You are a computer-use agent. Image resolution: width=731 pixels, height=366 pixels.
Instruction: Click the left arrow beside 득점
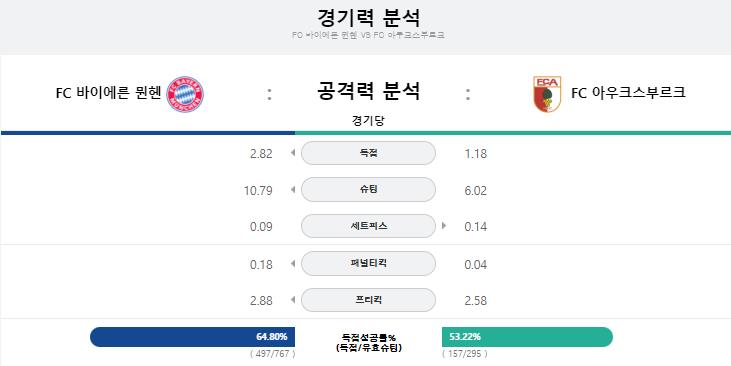293,152
